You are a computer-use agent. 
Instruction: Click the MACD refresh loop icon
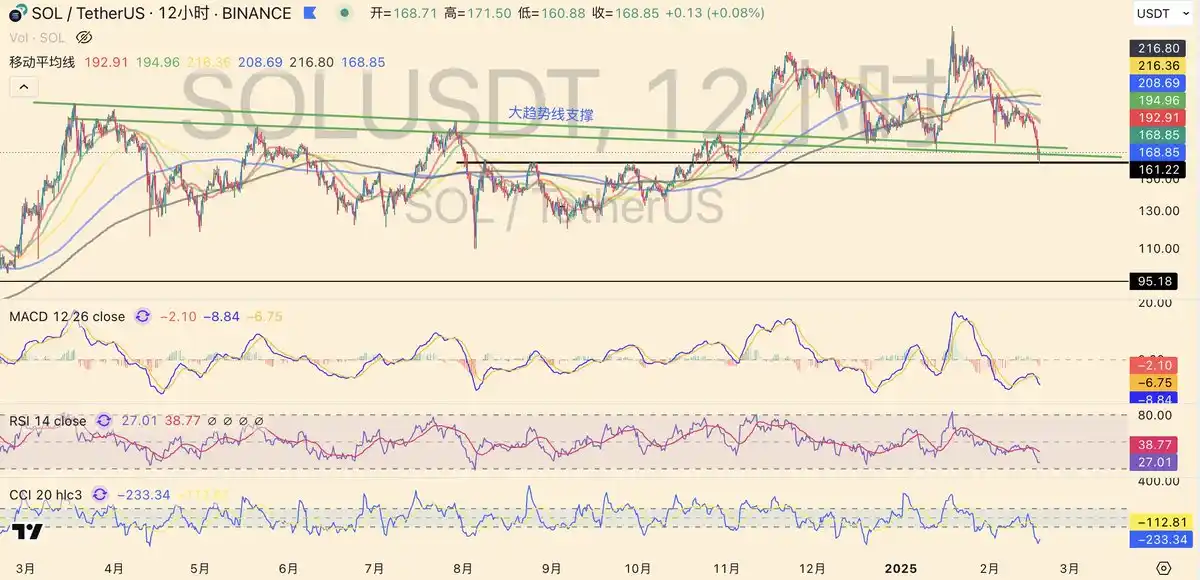(x=143, y=316)
